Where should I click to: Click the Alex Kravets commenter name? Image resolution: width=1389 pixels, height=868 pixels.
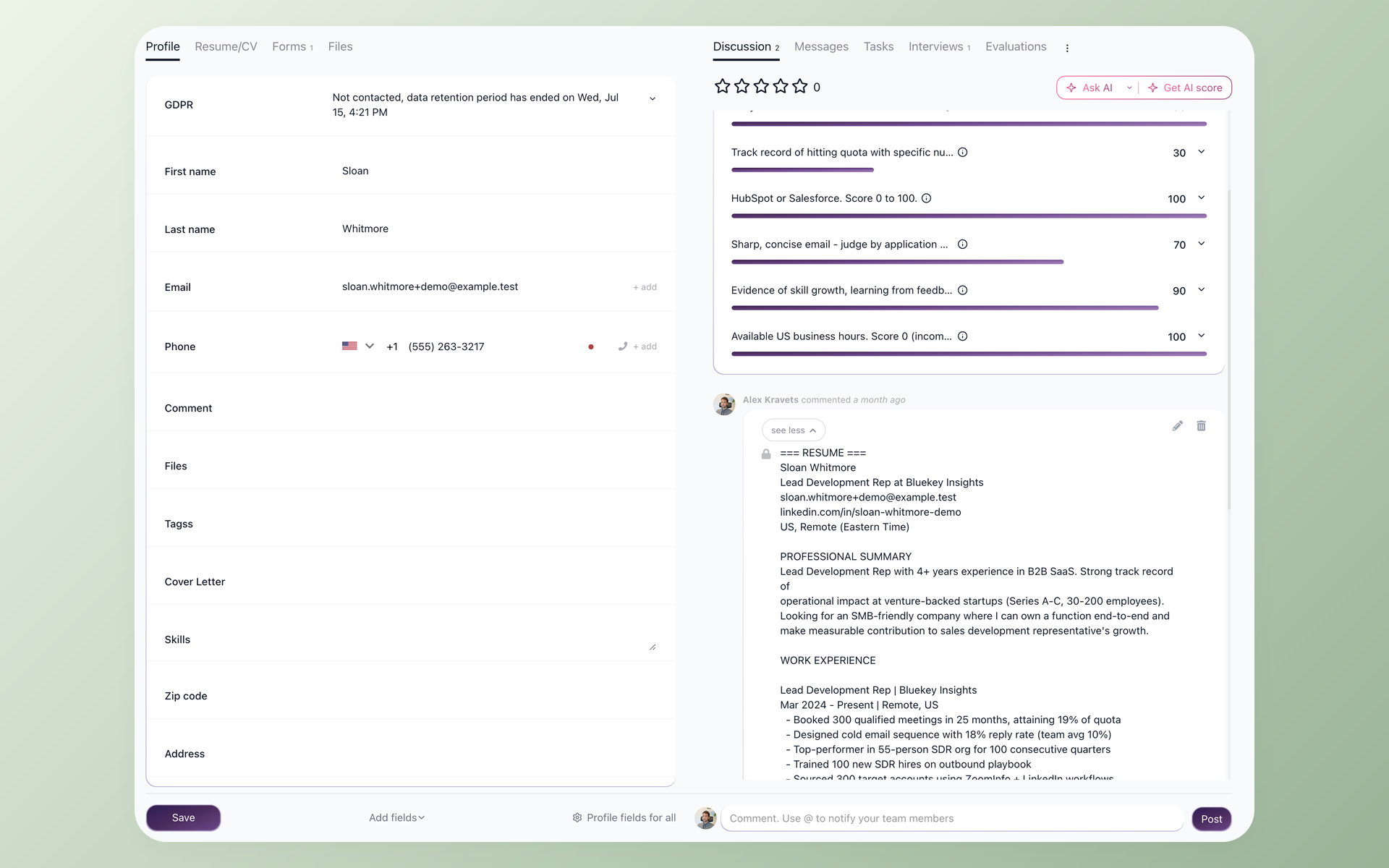[x=770, y=400]
